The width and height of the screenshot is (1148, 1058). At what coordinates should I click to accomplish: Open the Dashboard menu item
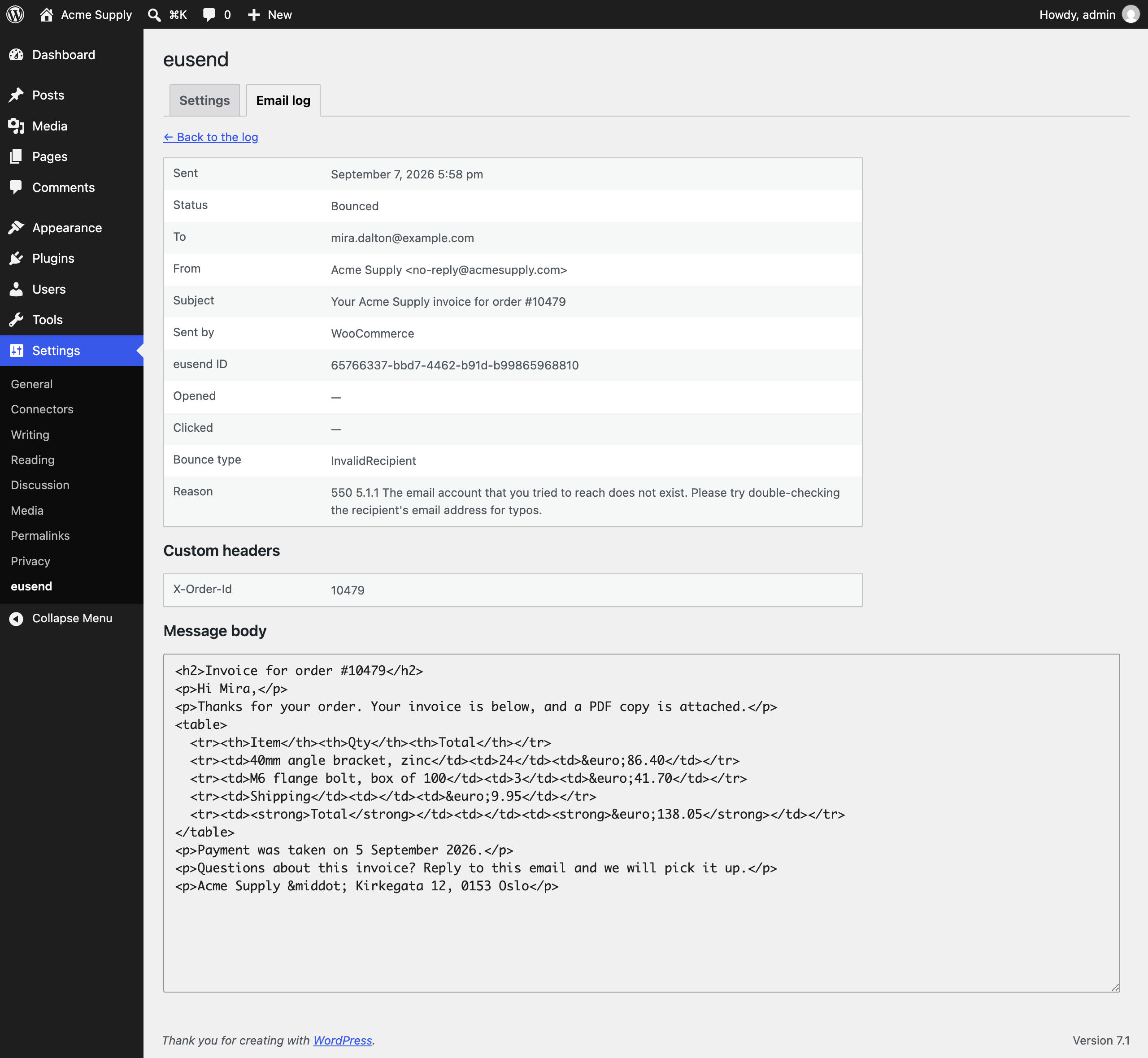coord(72,55)
